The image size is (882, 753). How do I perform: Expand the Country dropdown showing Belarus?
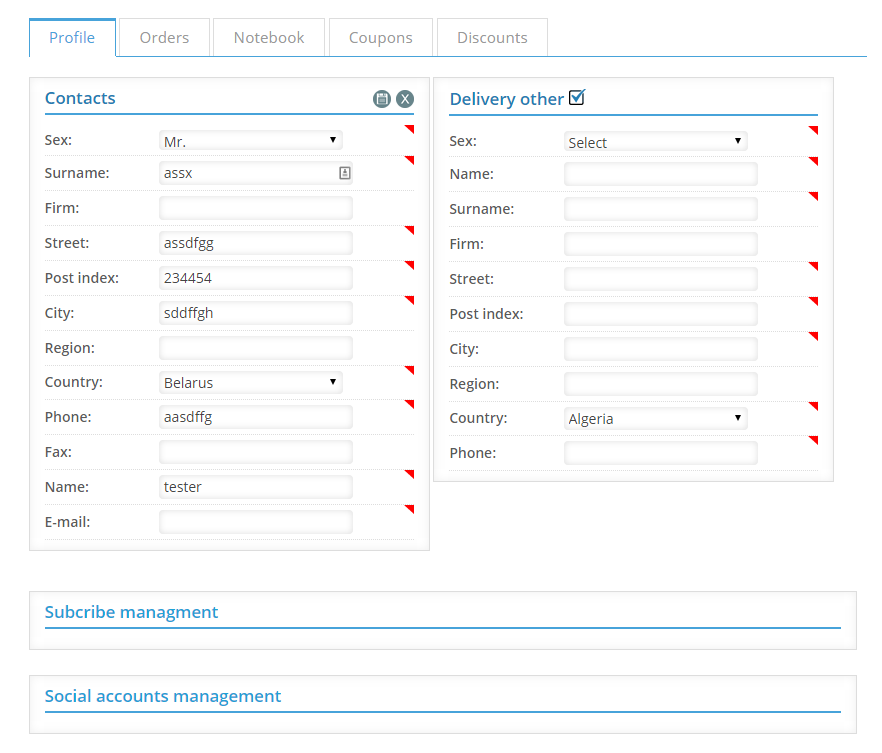tap(251, 382)
